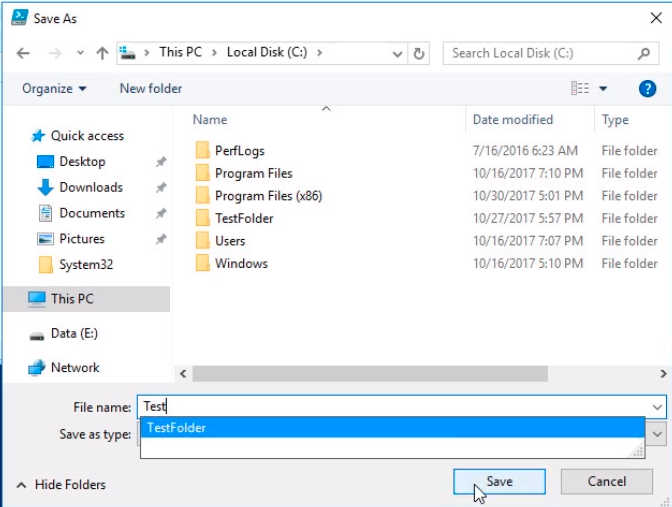The image size is (672, 507).
Task: Click the change view icon
Action: [x=580, y=89]
